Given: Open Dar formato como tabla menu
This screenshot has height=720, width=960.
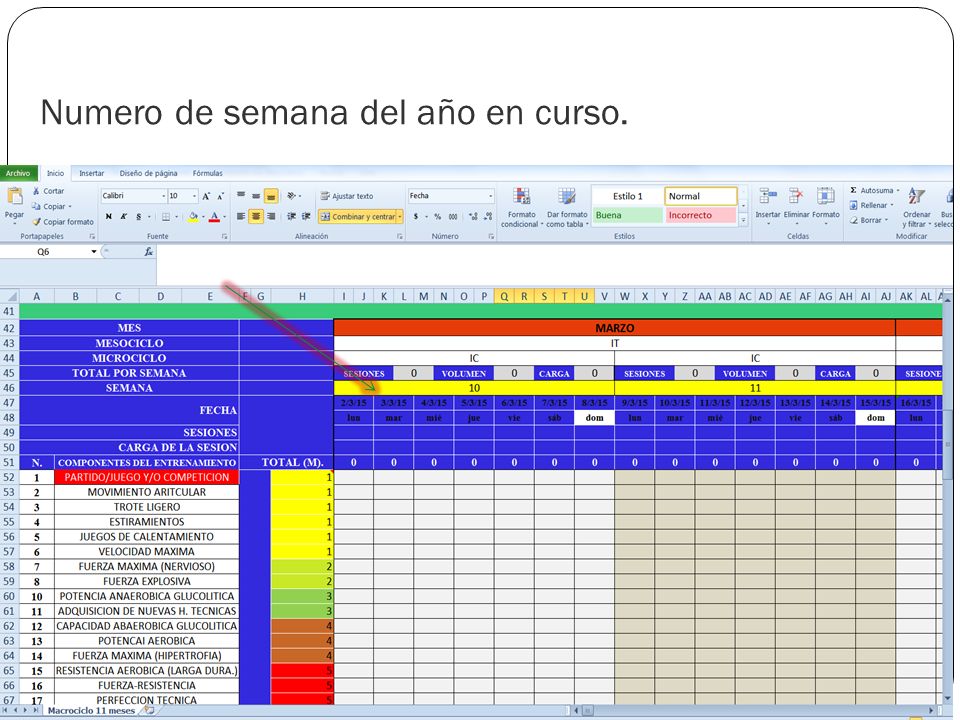Looking at the screenshot, I should (x=567, y=208).
